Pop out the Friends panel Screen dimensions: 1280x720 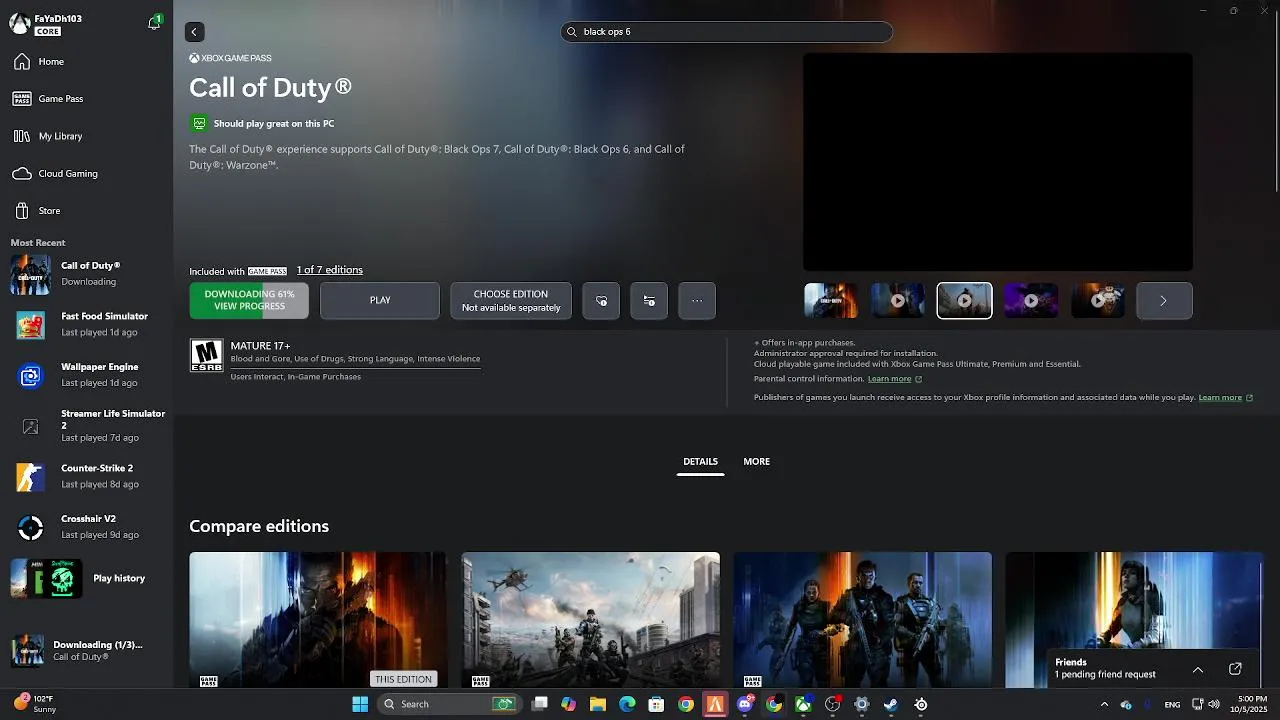pos(1235,669)
